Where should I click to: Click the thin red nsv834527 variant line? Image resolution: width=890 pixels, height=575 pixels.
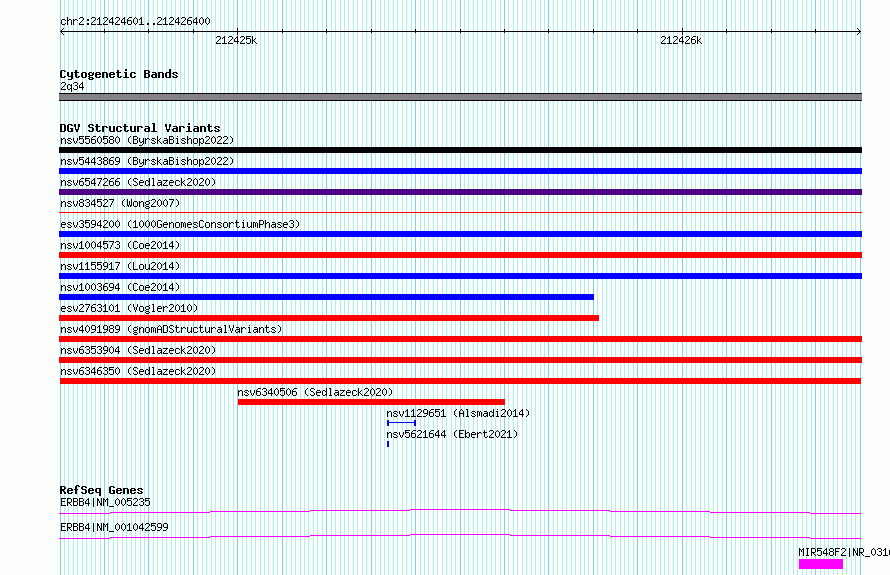point(460,212)
